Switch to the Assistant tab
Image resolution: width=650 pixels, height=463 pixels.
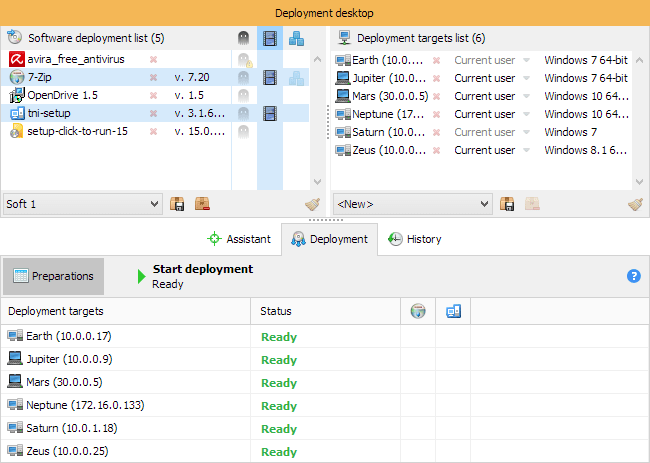point(239,239)
